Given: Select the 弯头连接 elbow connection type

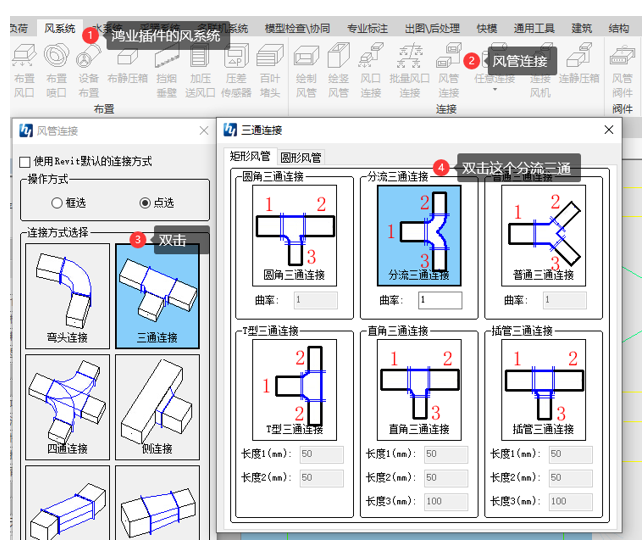Looking at the screenshot, I should (67, 296).
